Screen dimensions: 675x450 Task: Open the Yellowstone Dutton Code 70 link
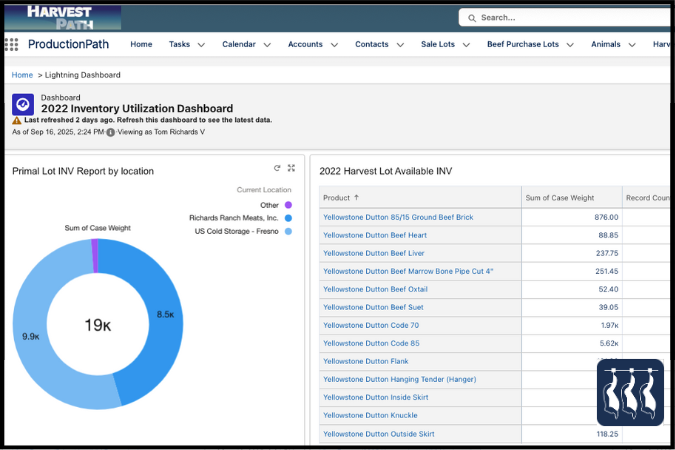pyautogui.click(x=371, y=326)
